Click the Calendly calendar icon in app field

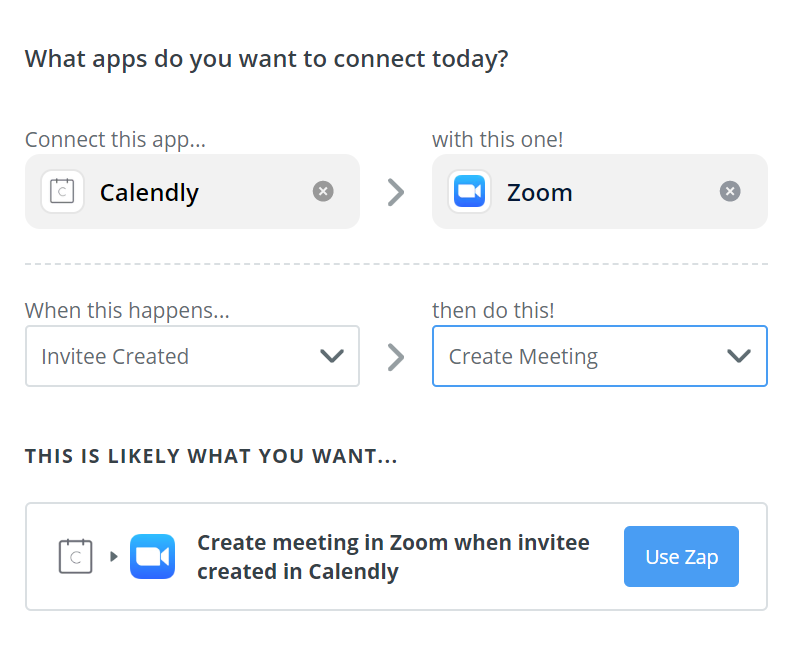click(62, 191)
